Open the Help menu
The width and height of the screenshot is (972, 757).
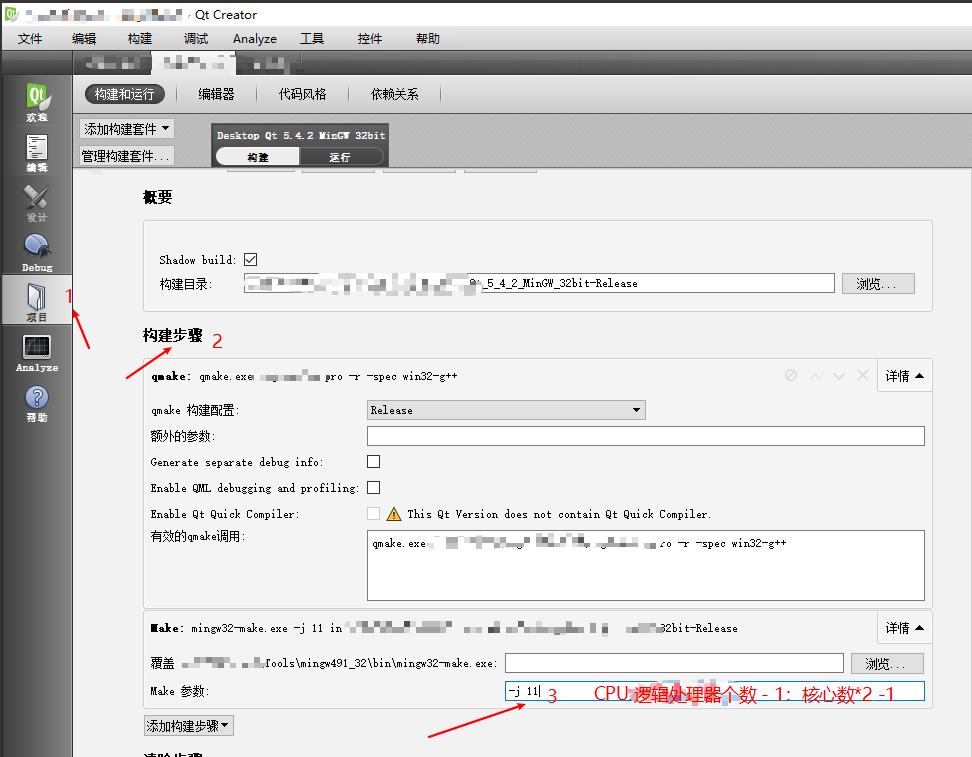pos(428,38)
